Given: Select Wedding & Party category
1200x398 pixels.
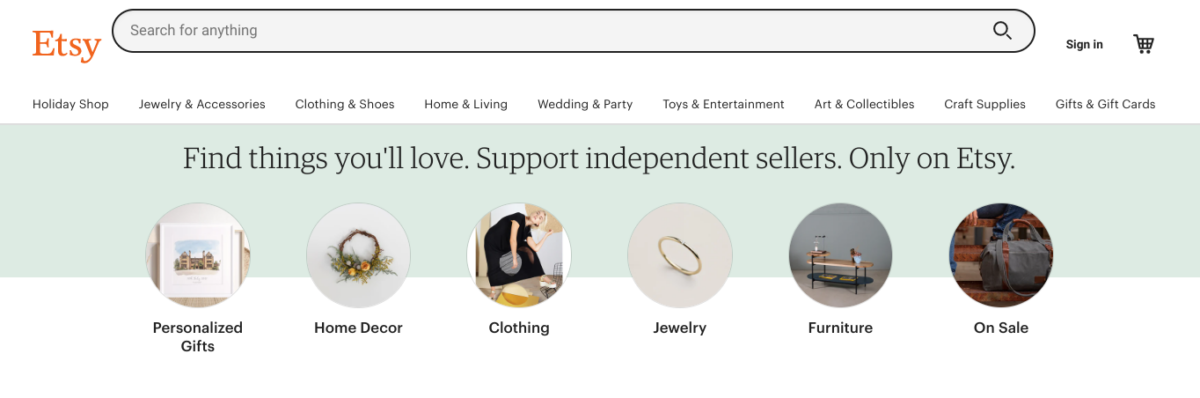Looking at the screenshot, I should [x=585, y=104].
